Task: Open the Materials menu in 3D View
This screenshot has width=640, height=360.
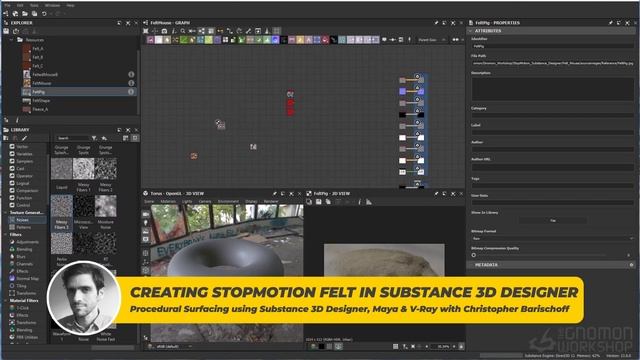Action: (168, 202)
